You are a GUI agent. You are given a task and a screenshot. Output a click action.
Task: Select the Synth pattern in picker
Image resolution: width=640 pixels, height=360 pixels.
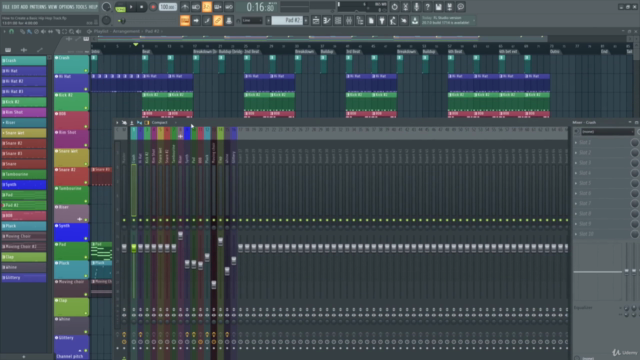tap(24, 184)
